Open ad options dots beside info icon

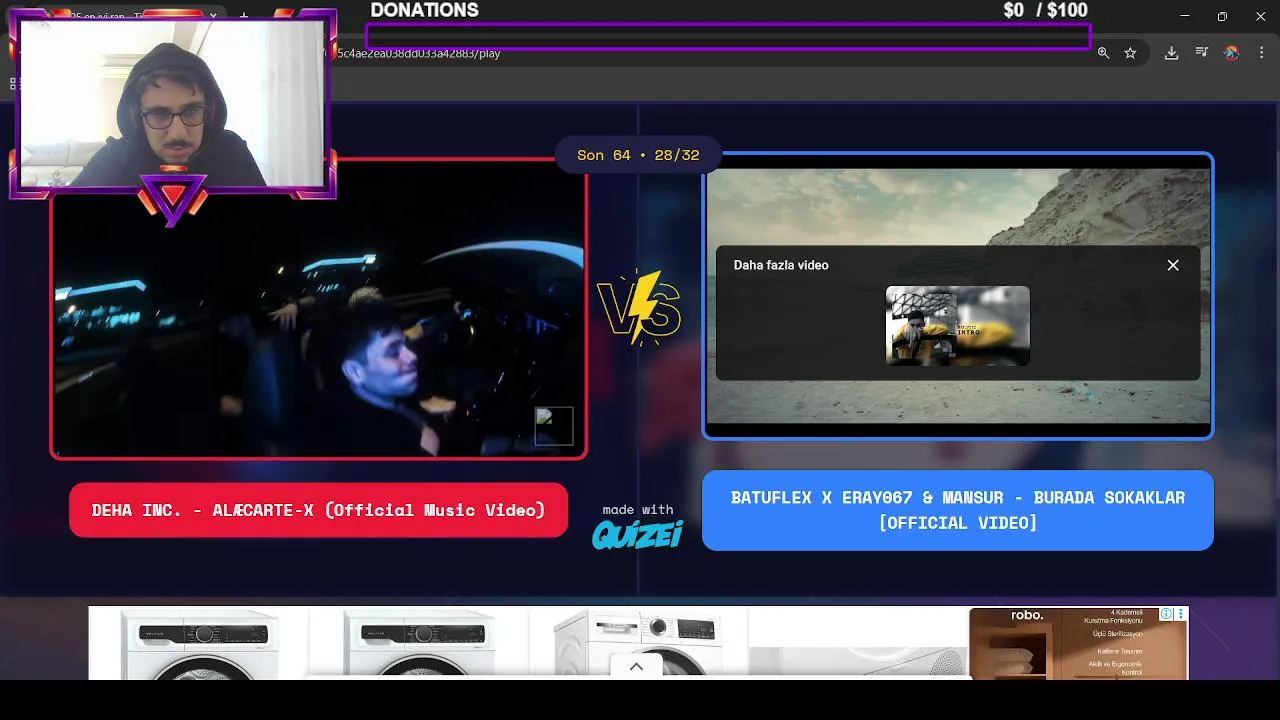1181,614
